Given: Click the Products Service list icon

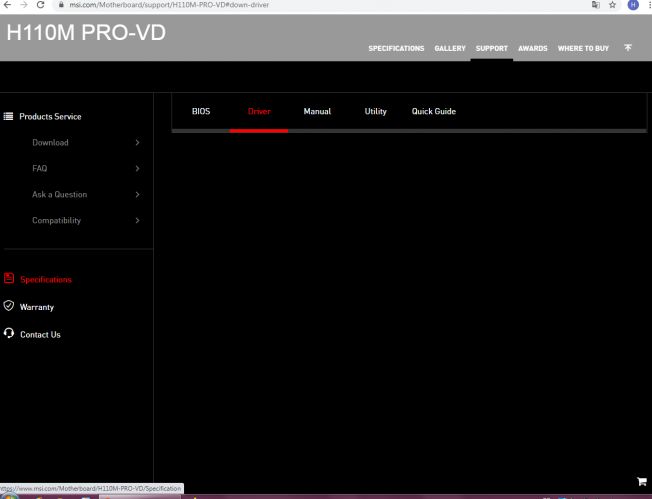Looking at the screenshot, I should coord(8,116).
